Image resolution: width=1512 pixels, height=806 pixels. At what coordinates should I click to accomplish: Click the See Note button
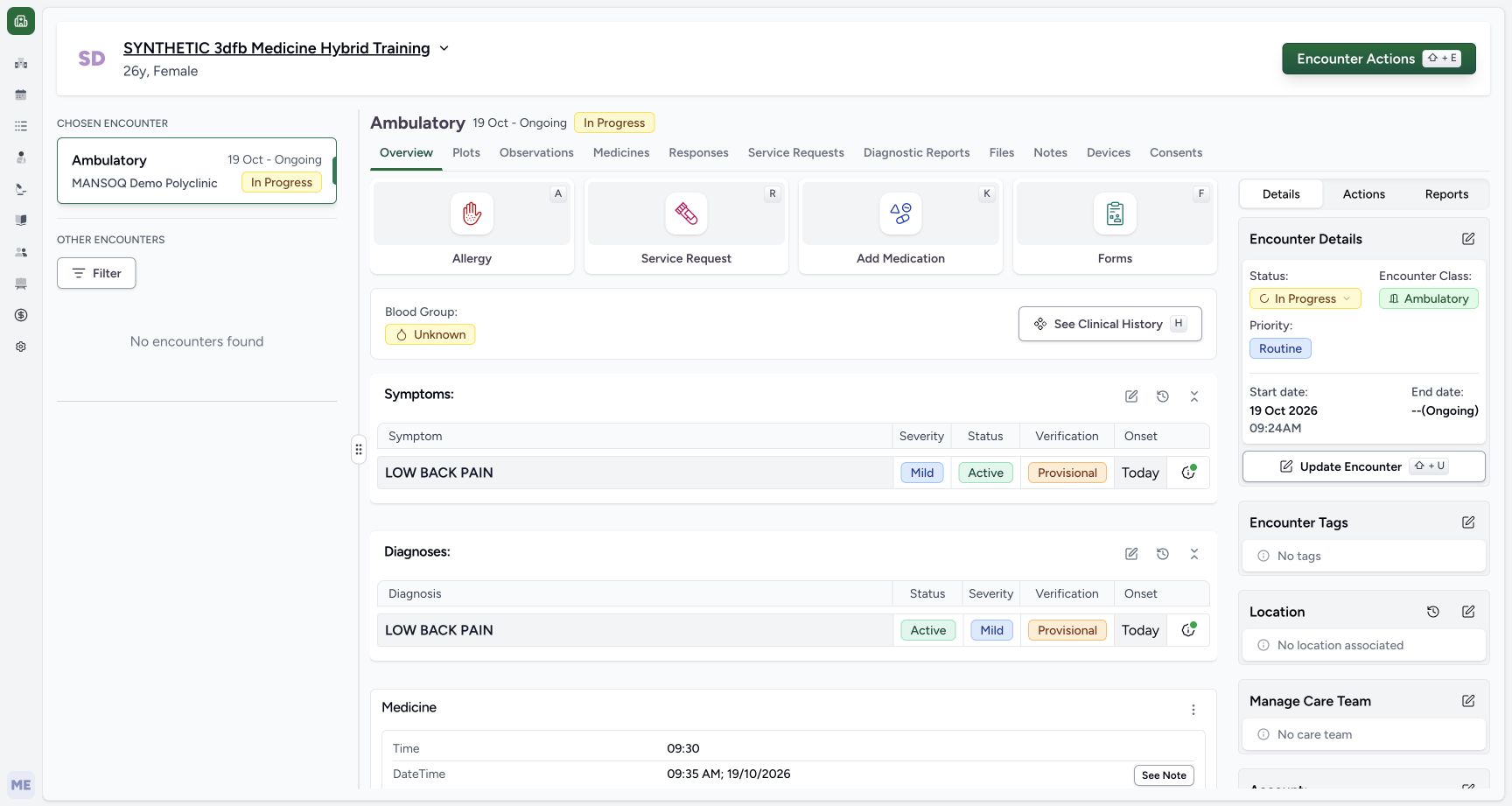pos(1164,775)
